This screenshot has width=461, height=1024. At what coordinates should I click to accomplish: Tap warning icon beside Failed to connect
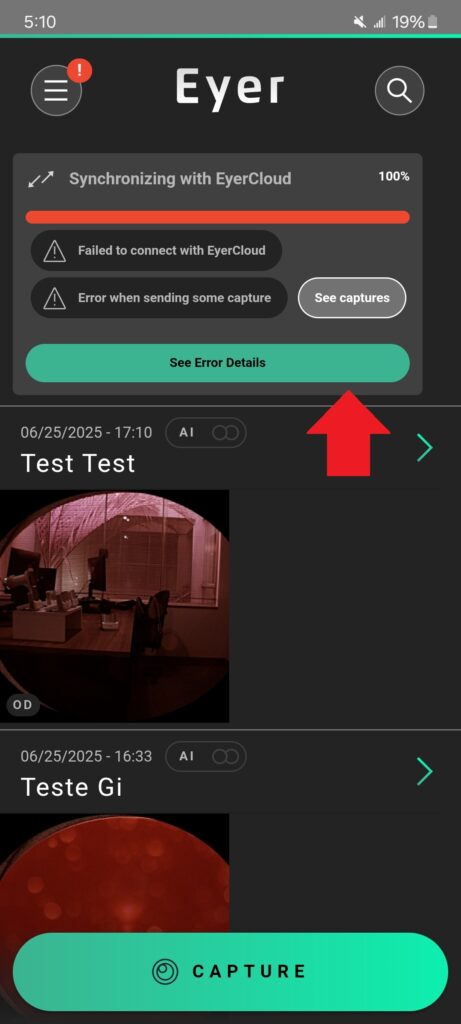54,250
